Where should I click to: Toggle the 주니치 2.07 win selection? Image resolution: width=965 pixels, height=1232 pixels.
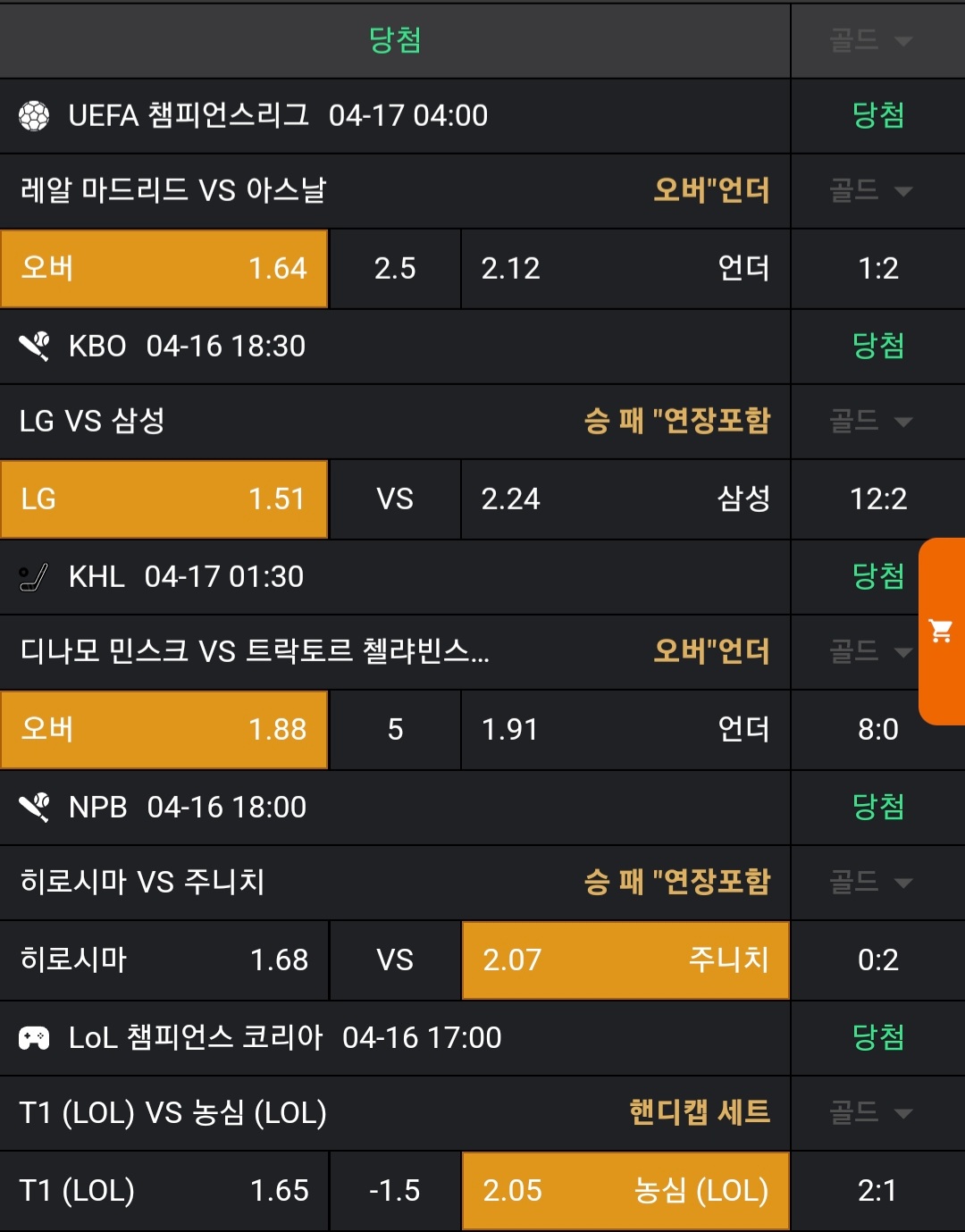[x=625, y=960]
